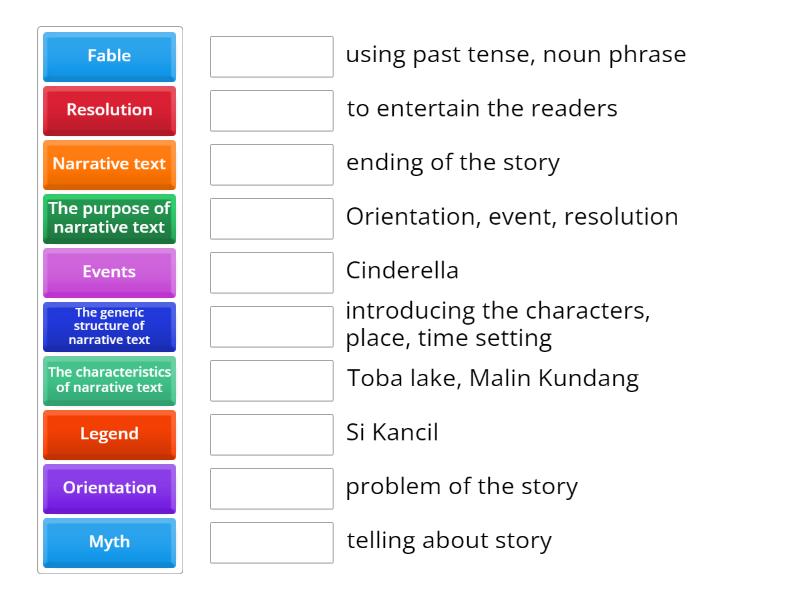Select 'The generic structure of narrative text' tile
Image resolution: width=800 pixels, height=600 pixels.
pyautogui.click(x=108, y=326)
